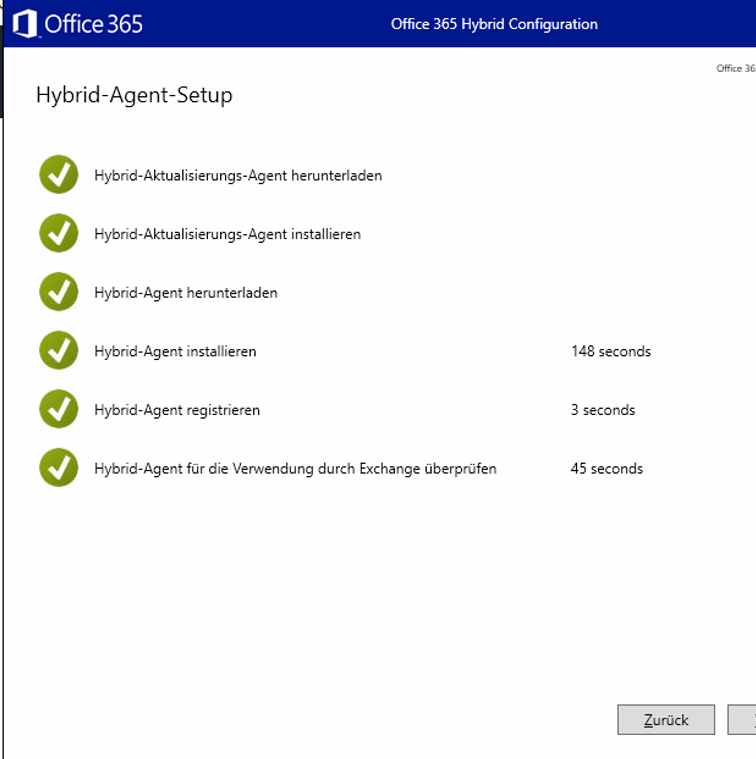Screen dimensions: 756x759
Task: Select text 'Hybrid-Aktualisierungs-Agent herunterladen'
Action: [x=238, y=176]
